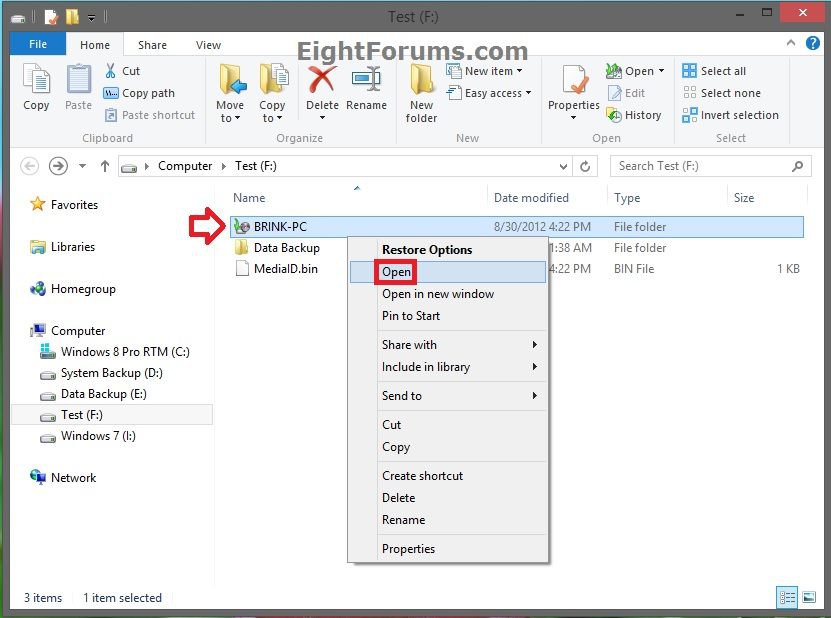Click the Copy icon in Clipboard group

[36, 80]
